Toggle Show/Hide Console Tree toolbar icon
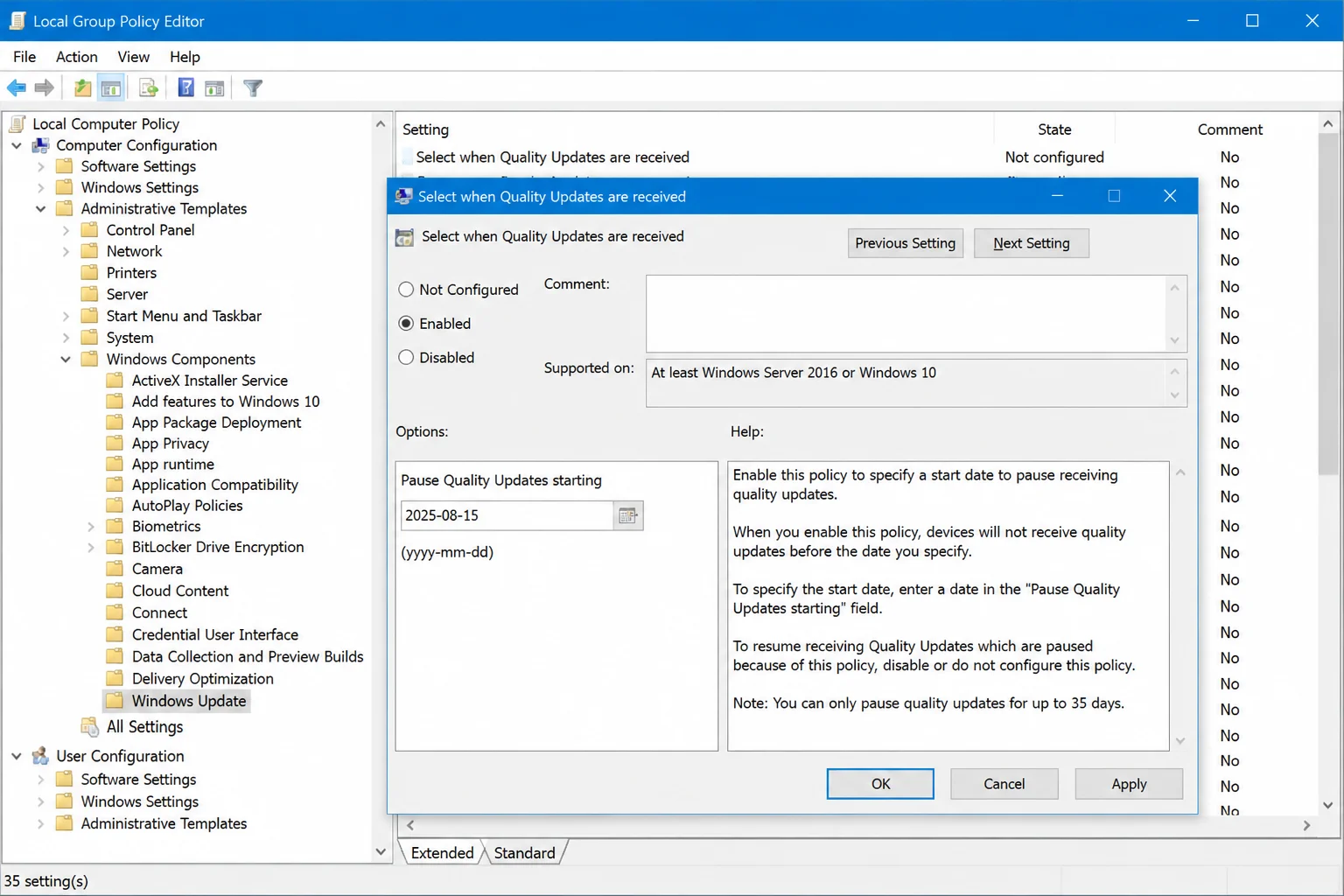 (x=111, y=87)
